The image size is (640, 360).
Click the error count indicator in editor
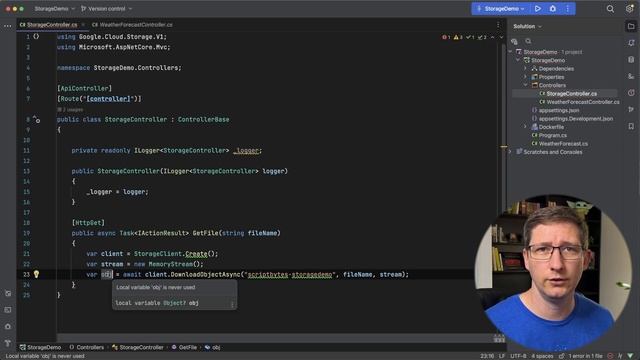pyautogui.click(x=446, y=37)
